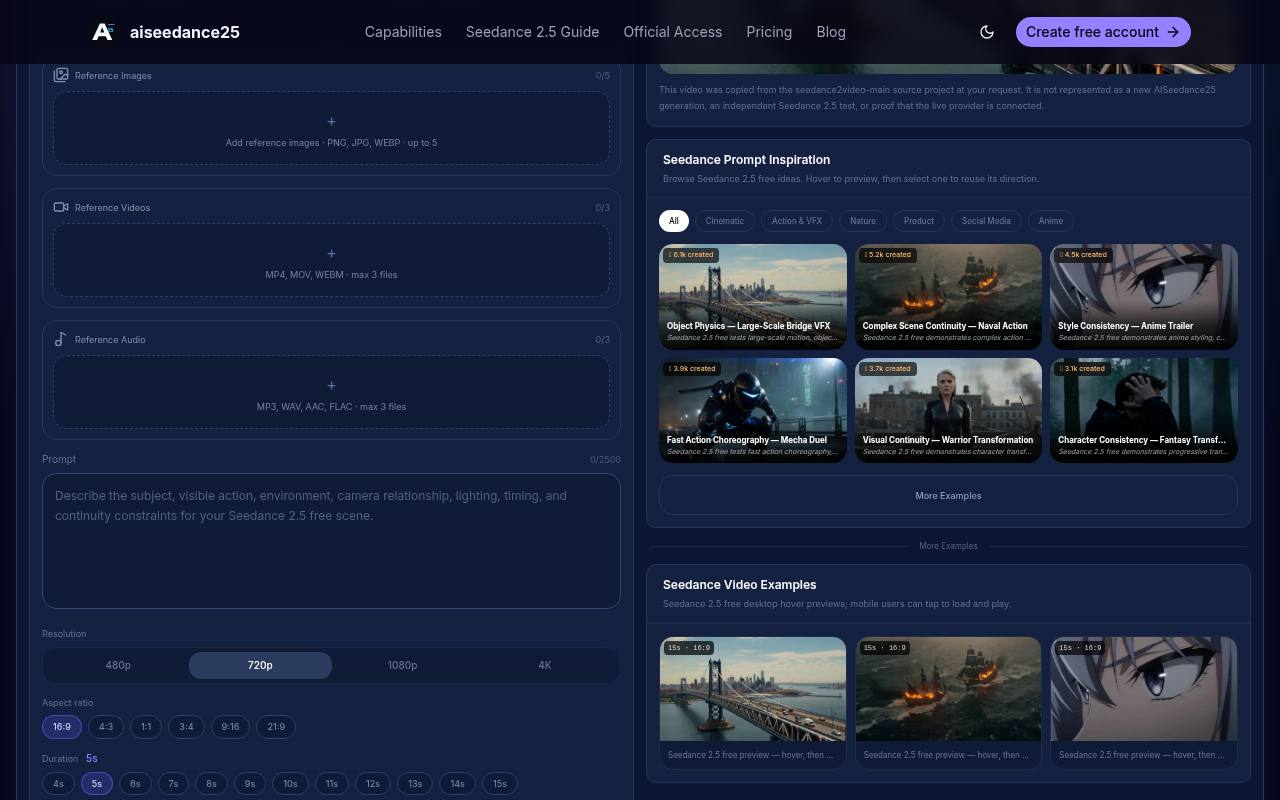Click the Reference Images picture icon

pyautogui.click(x=61, y=75)
